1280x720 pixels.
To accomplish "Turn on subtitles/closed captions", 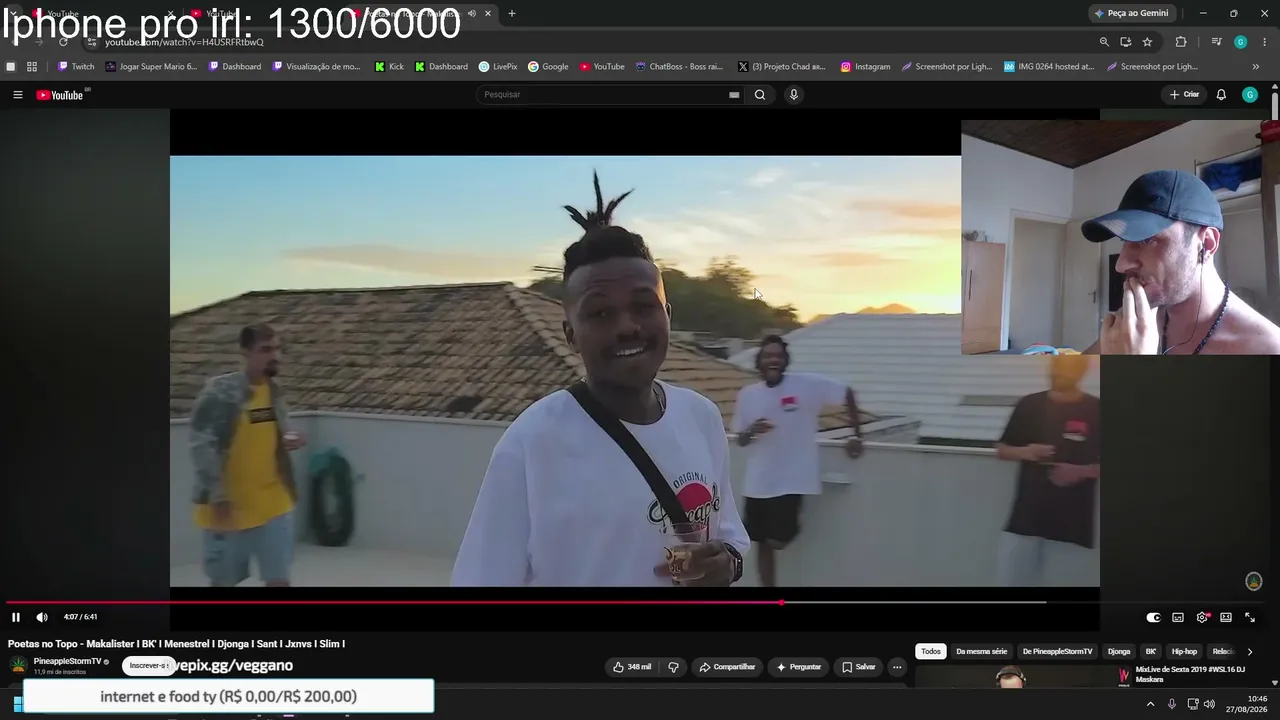I will coord(1178,617).
